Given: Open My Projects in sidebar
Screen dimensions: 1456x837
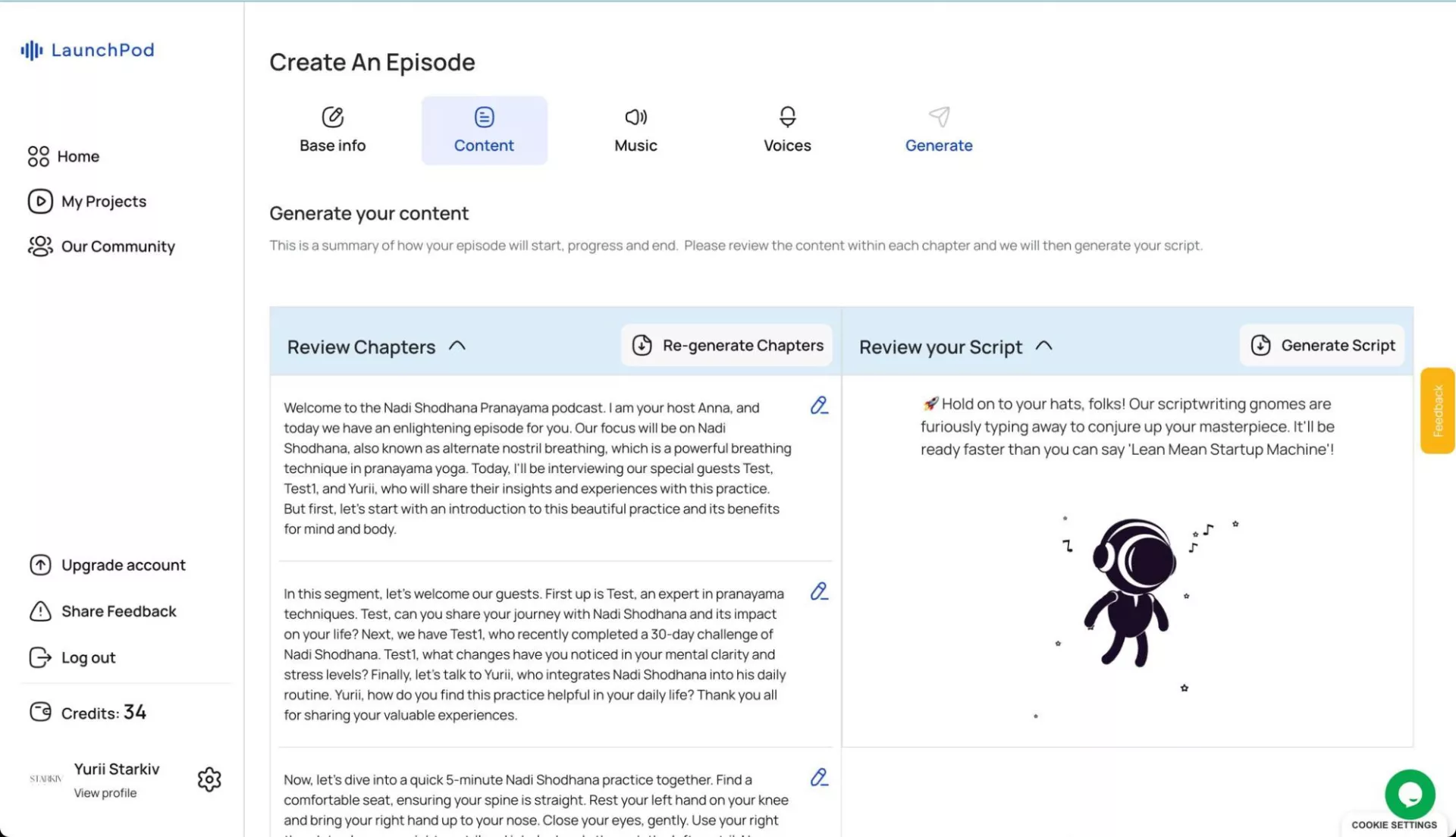Looking at the screenshot, I should (x=103, y=202).
